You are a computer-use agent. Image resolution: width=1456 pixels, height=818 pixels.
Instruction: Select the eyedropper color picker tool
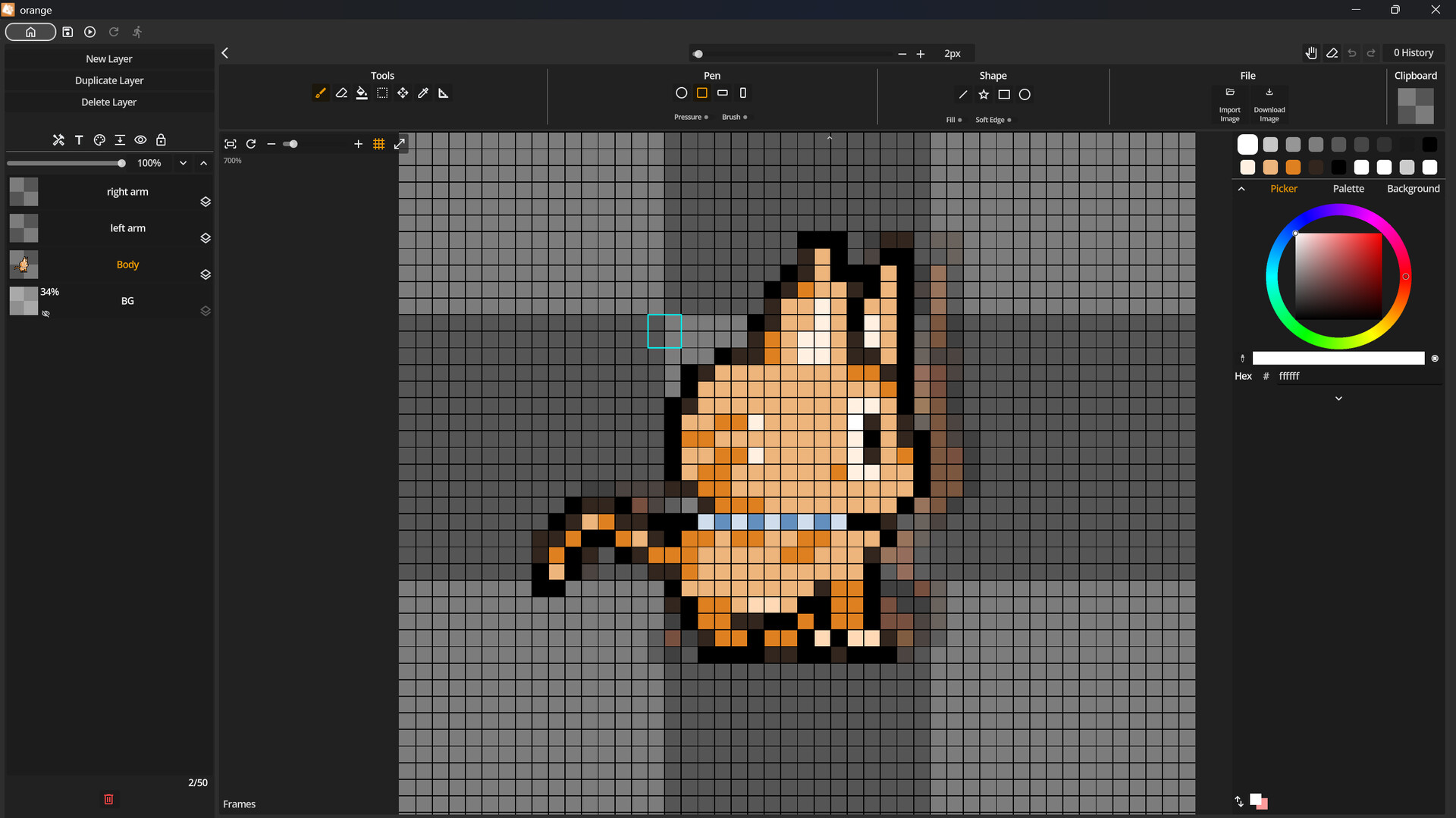(x=423, y=93)
